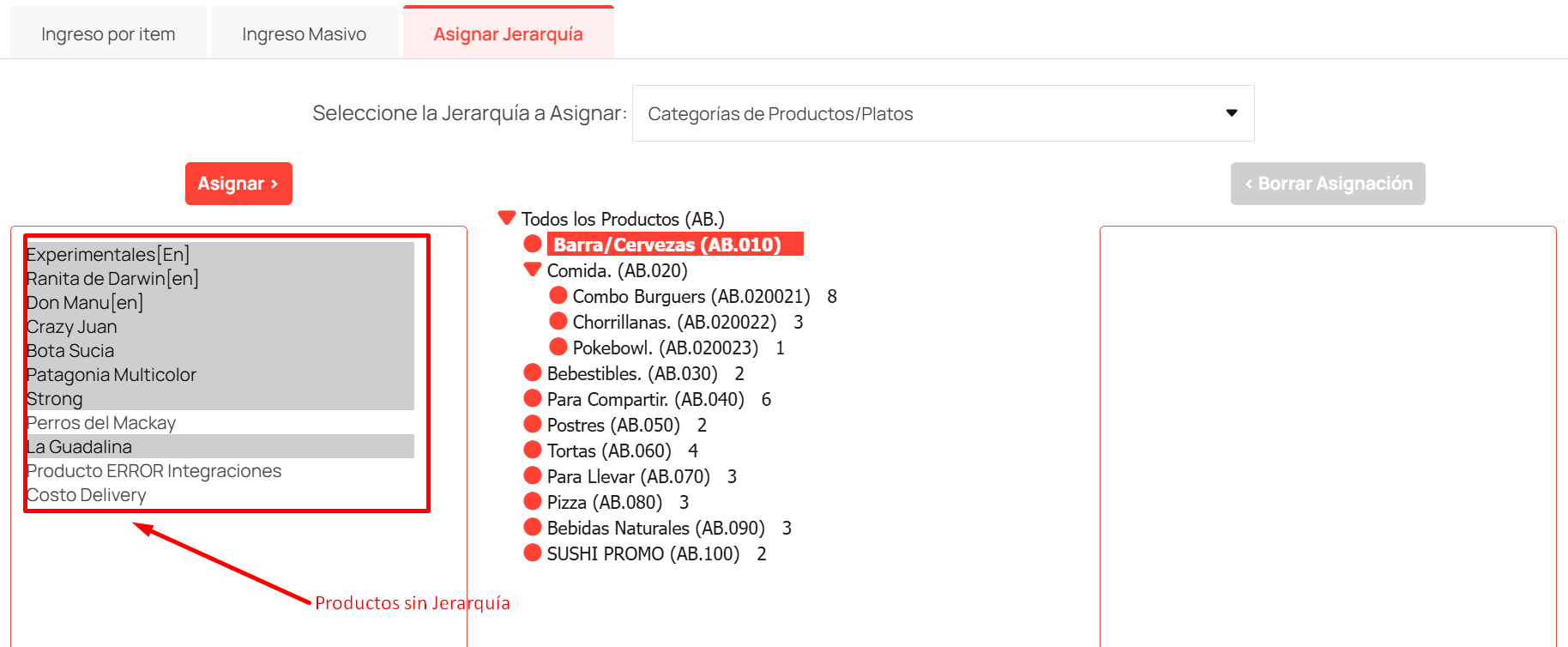1568x647 pixels.
Task: Open the Categorías de Productos/Platos dropdown
Action: coord(943,113)
